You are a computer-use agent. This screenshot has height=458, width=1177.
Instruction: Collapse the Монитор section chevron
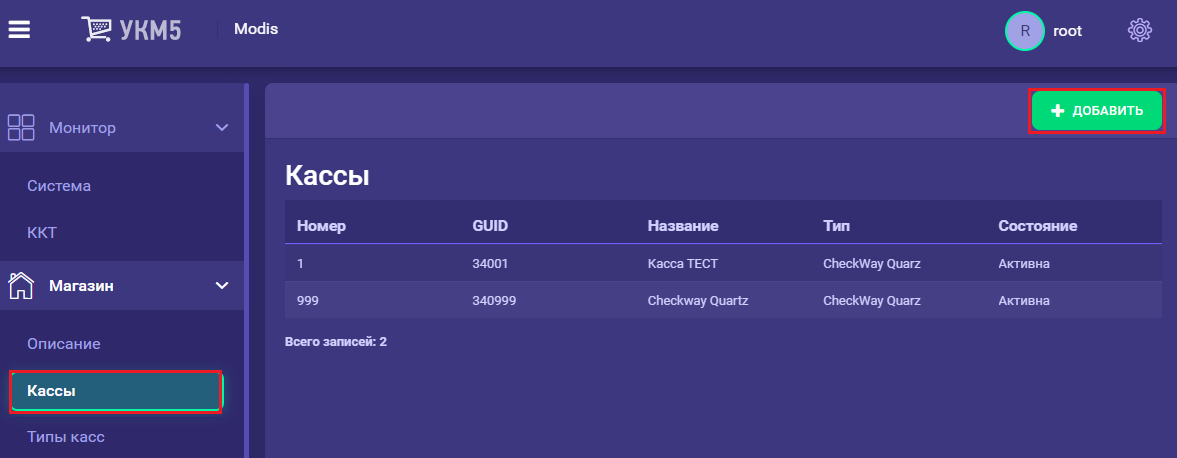click(221, 128)
